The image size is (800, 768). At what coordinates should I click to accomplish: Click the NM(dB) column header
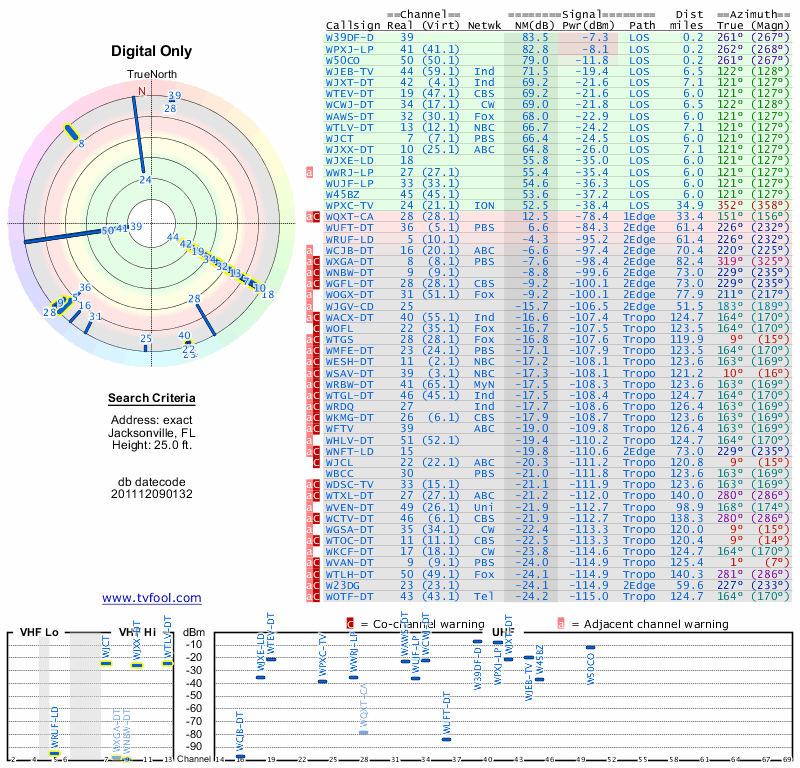point(534,26)
